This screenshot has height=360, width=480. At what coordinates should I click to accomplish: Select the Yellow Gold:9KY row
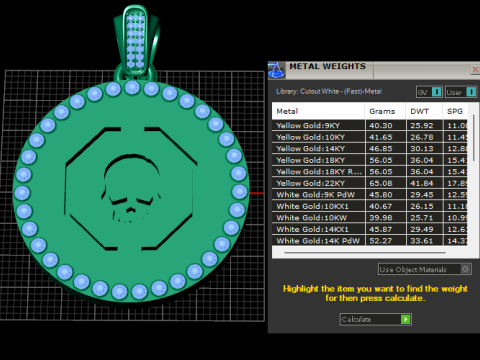[370, 125]
